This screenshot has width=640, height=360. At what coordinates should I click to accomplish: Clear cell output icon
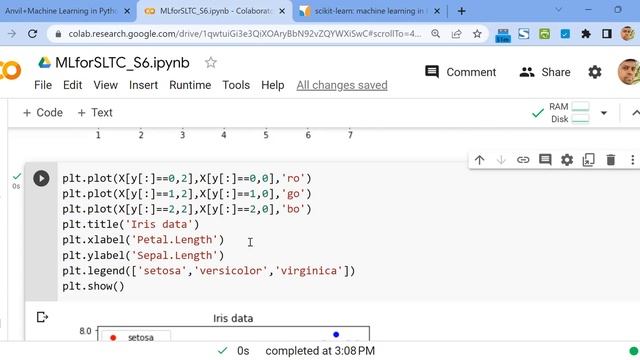[42, 317]
